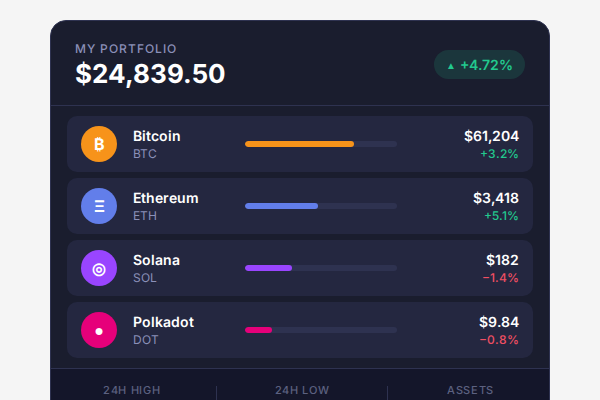
Task: Click the blue Ethereum coin icon
Action: pos(99,206)
